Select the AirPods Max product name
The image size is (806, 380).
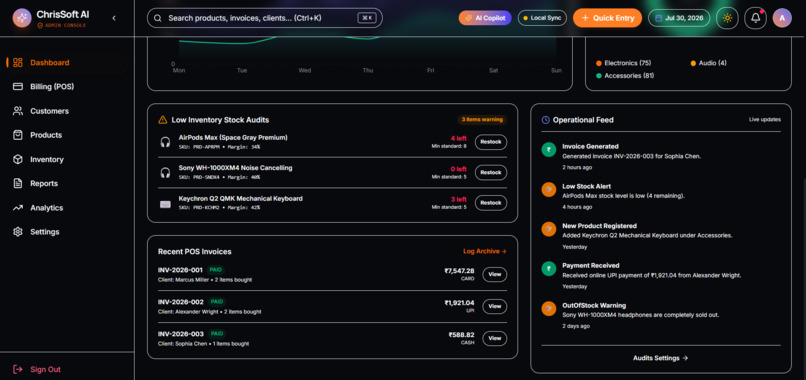(233, 137)
